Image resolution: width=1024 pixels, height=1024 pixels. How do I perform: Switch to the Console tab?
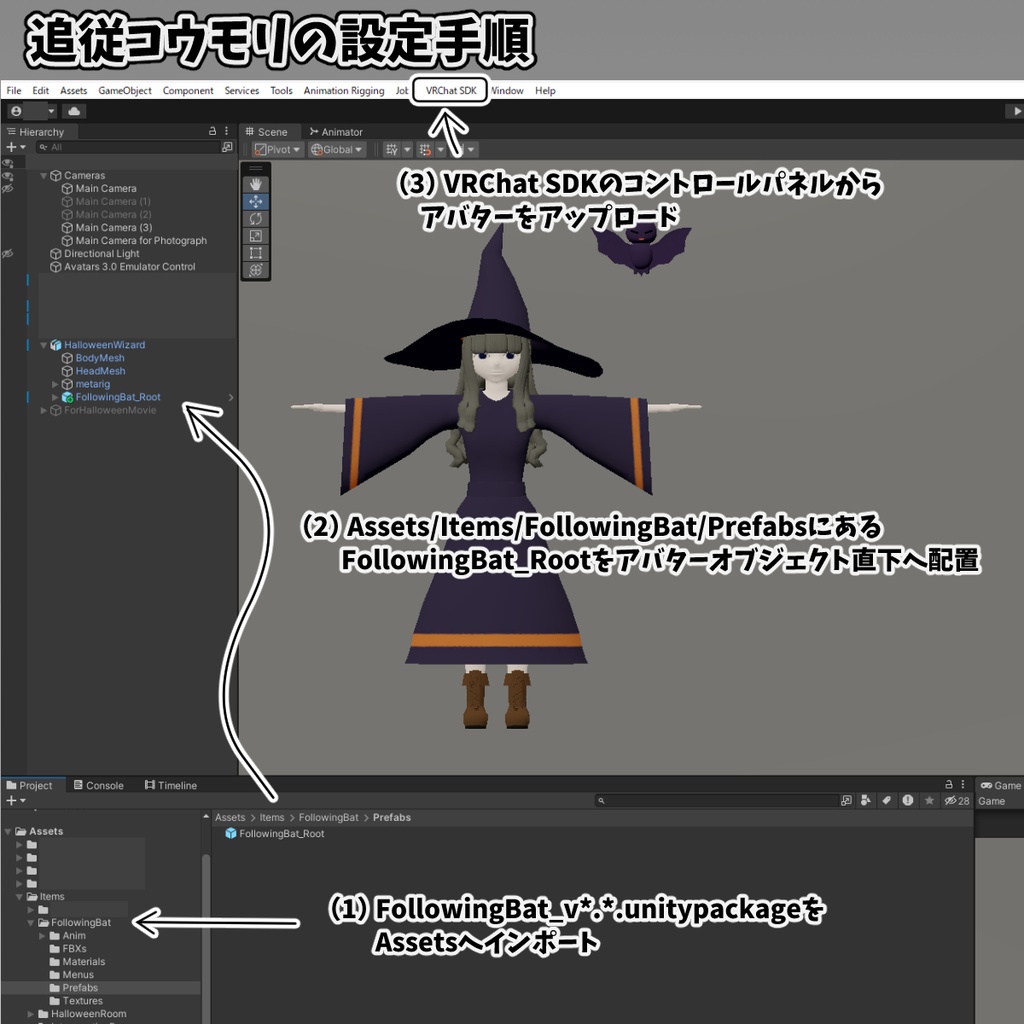point(99,785)
